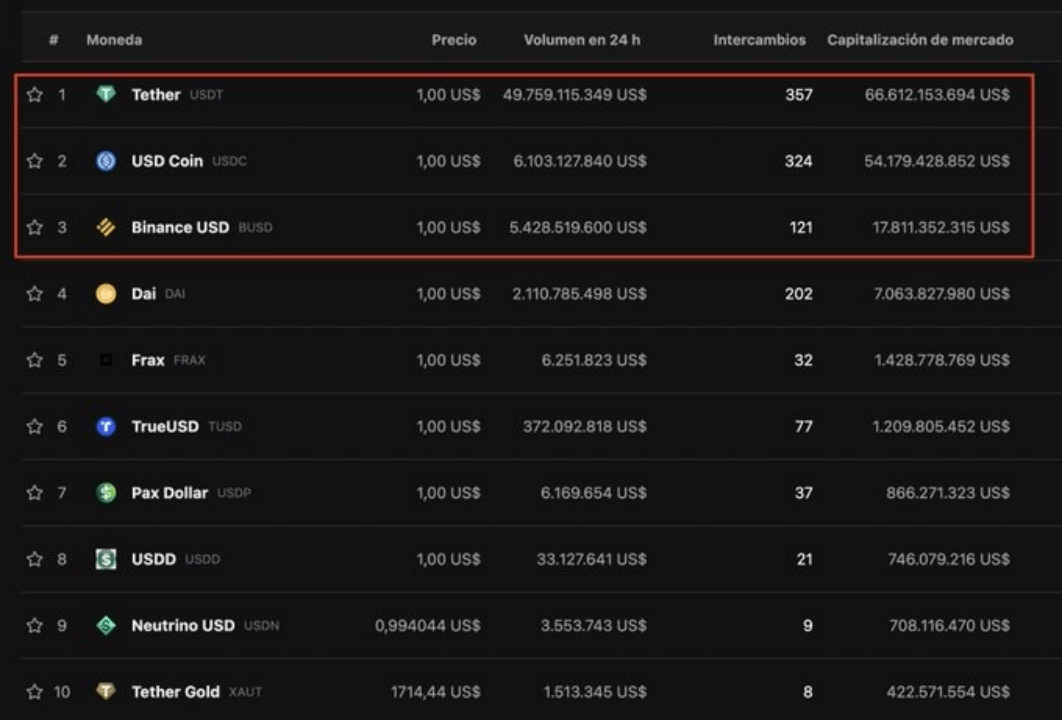This screenshot has width=1062, height=720.
Task: Click the Frax coin icon
Action: [108, 360]
